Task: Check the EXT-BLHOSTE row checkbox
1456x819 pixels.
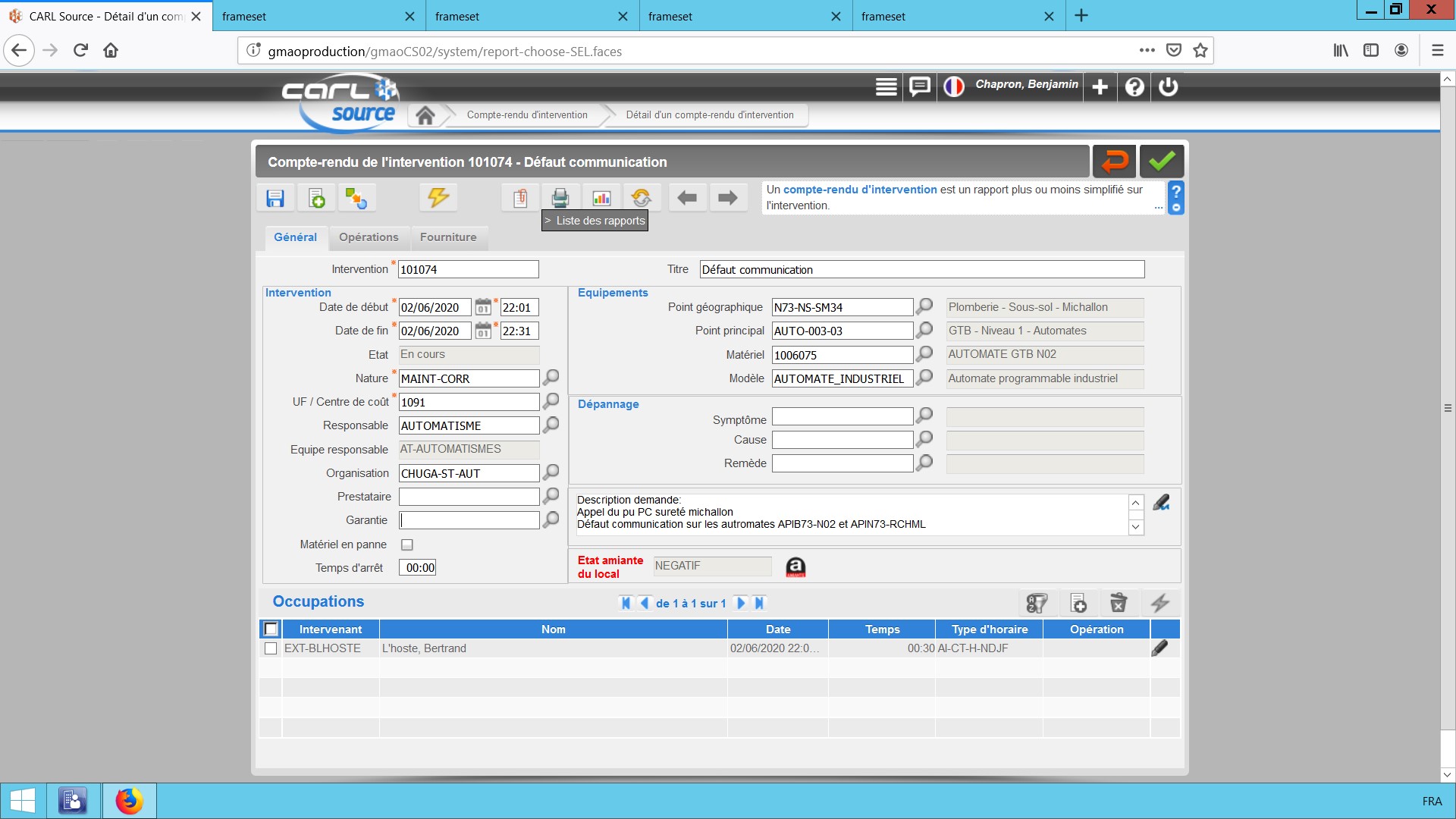Action: [271, 649]
